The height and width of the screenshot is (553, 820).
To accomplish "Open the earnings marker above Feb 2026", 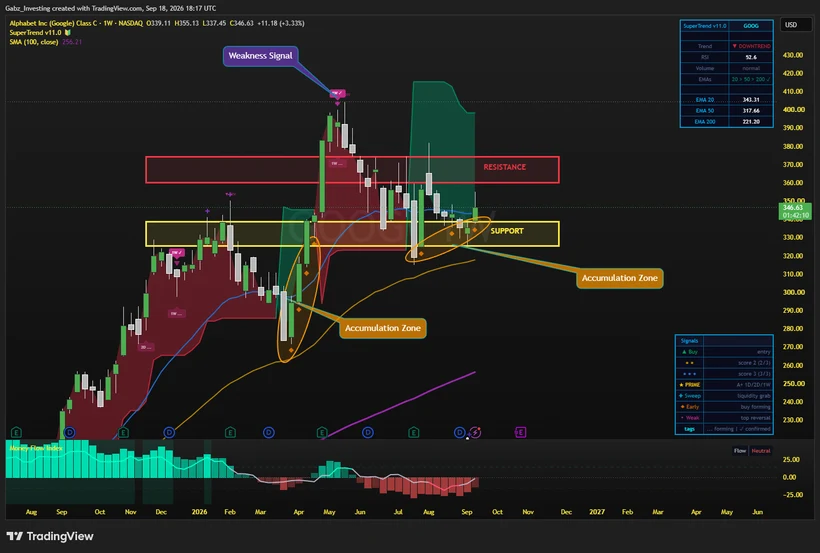I will click(230, 433).
